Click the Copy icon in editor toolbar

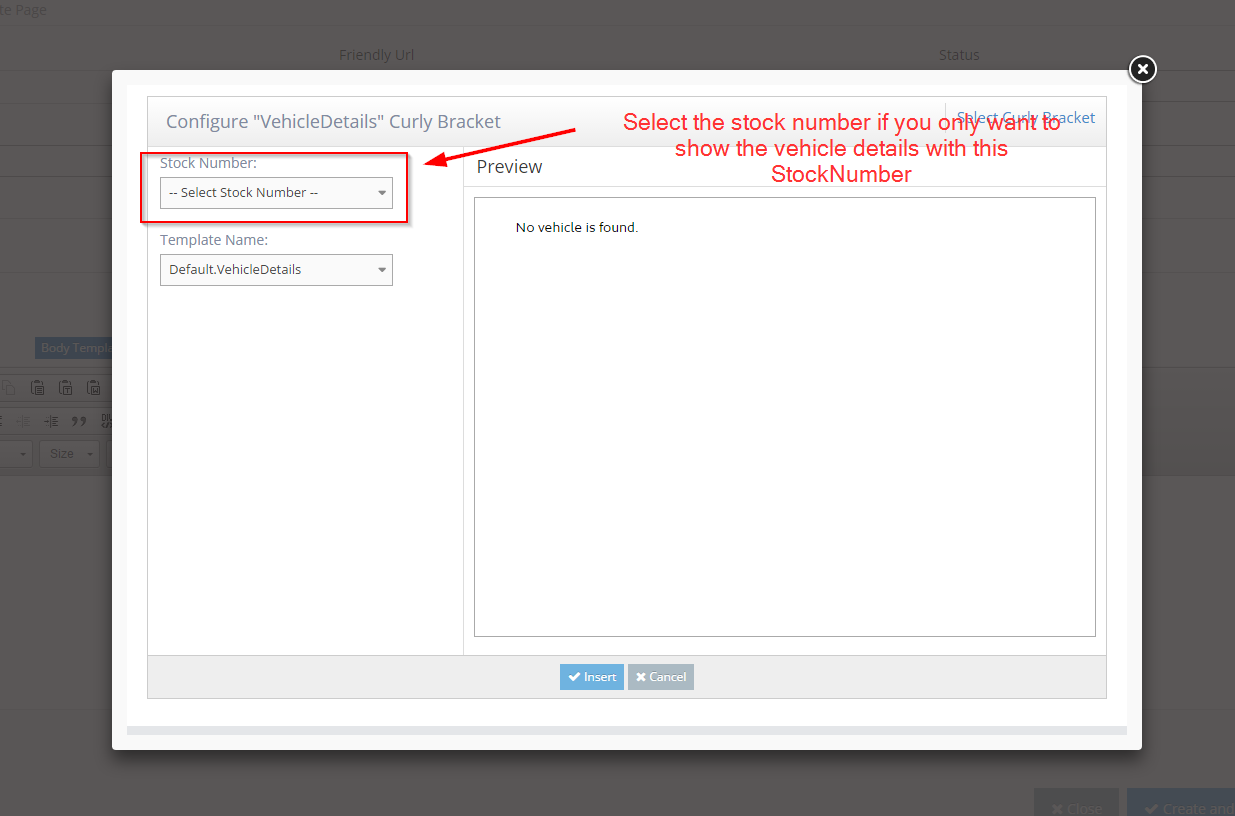click(x=9, y=388)
